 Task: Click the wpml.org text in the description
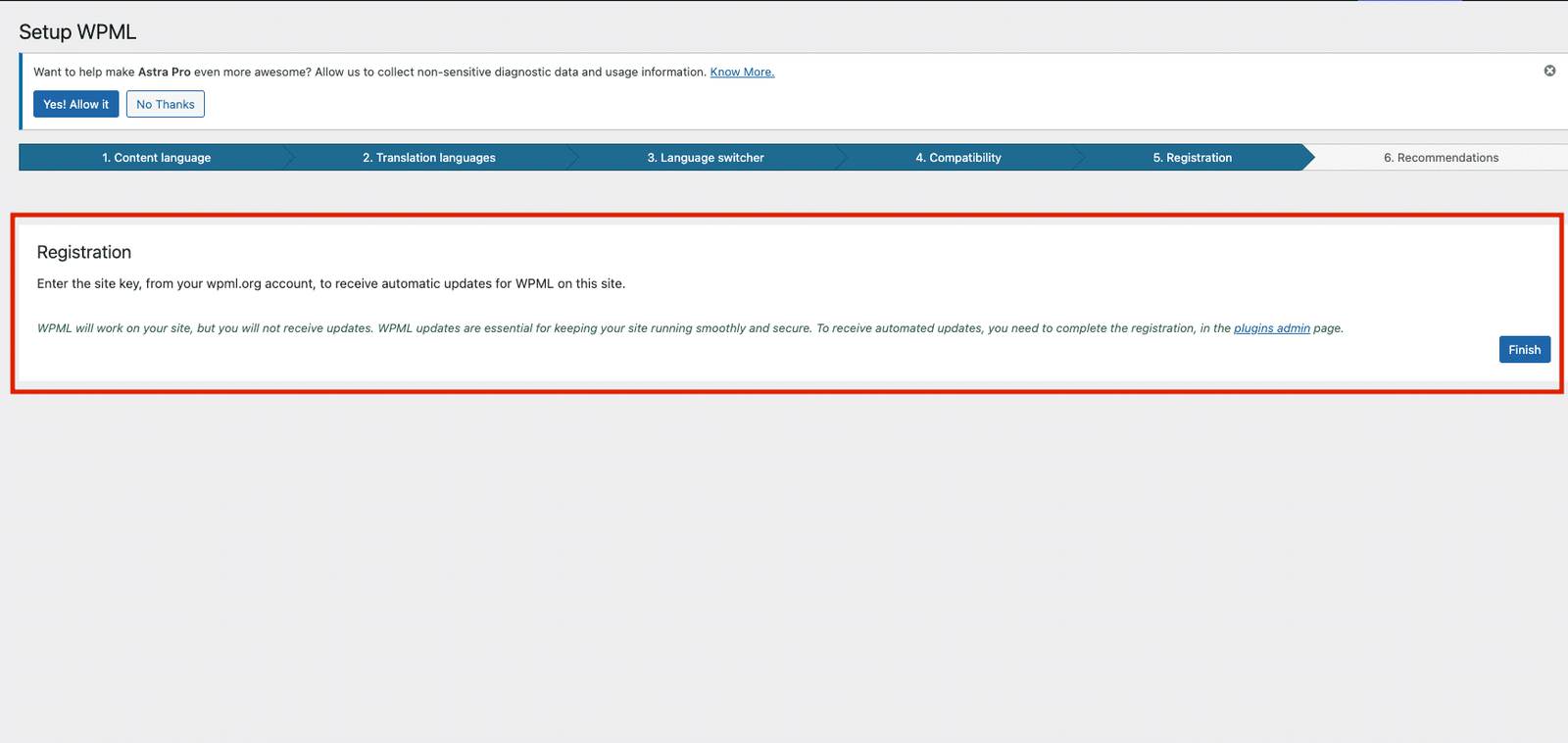coord(233,284)
